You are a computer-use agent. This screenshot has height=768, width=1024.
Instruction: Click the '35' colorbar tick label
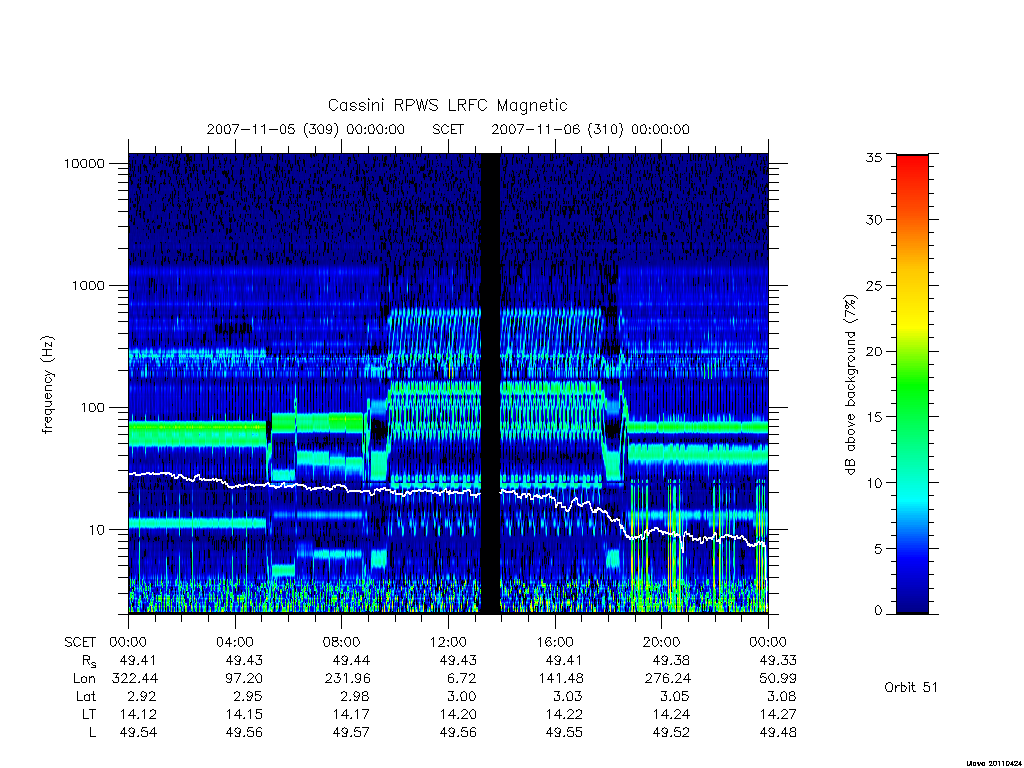874,157
